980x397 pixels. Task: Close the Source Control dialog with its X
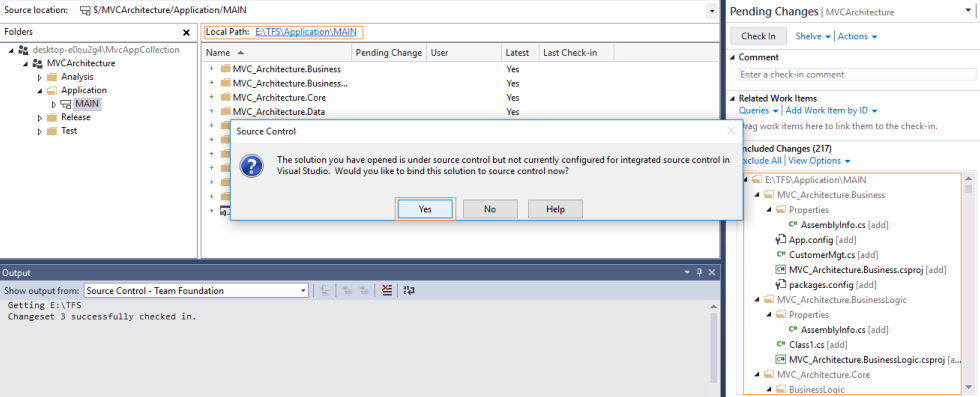[x=731, y=131]
